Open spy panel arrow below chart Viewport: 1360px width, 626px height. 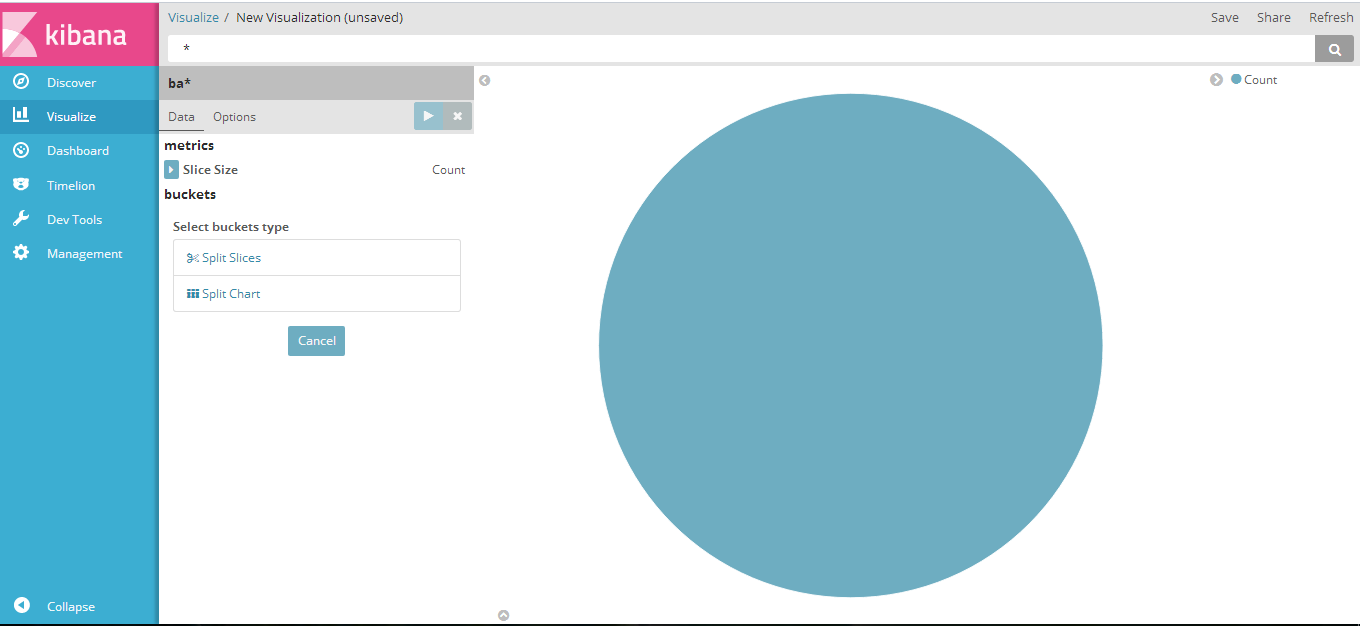pyautogui.click(x=504, y=615)
